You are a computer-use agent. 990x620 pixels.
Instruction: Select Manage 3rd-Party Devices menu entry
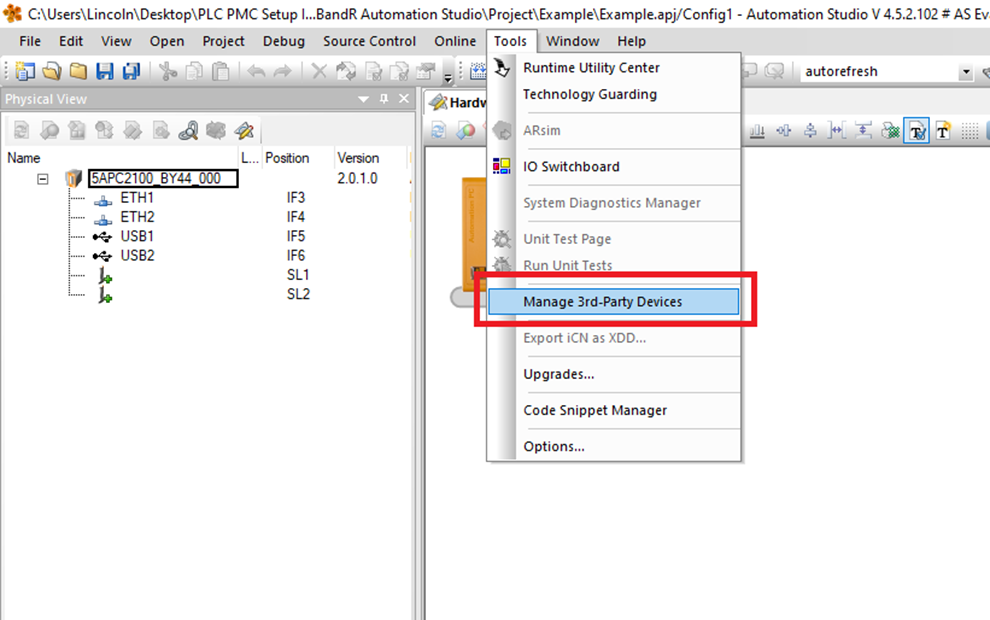[x=602, y=302]
